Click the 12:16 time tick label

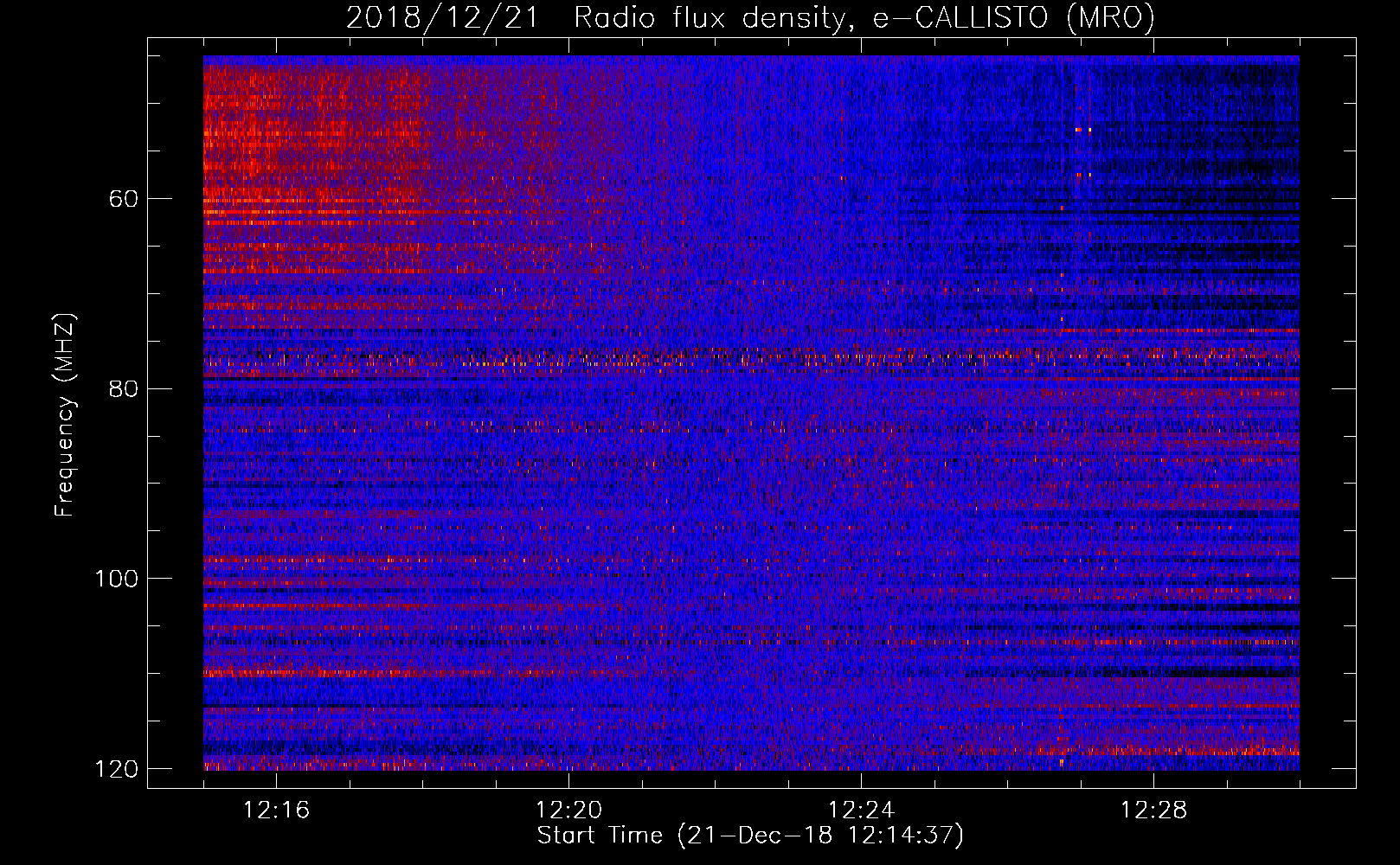tap(277, 811)
